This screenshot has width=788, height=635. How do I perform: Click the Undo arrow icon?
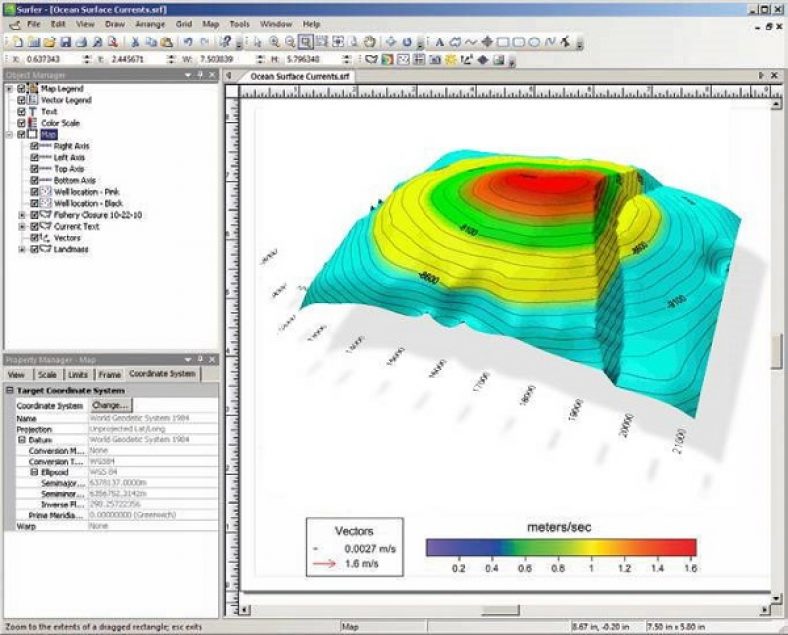tap(187, 42)
